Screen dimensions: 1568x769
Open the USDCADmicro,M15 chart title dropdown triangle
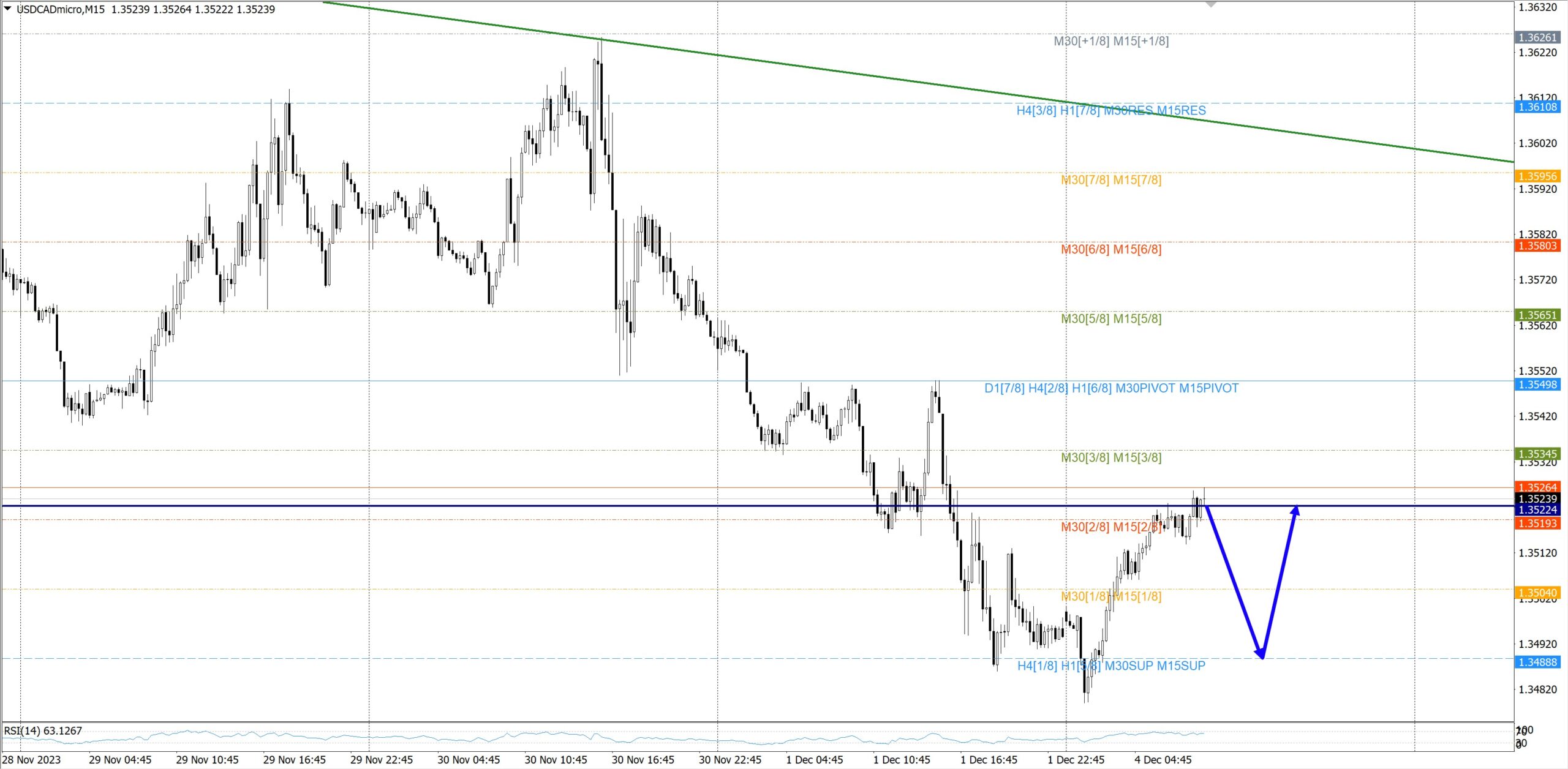(x=7, y=8)
